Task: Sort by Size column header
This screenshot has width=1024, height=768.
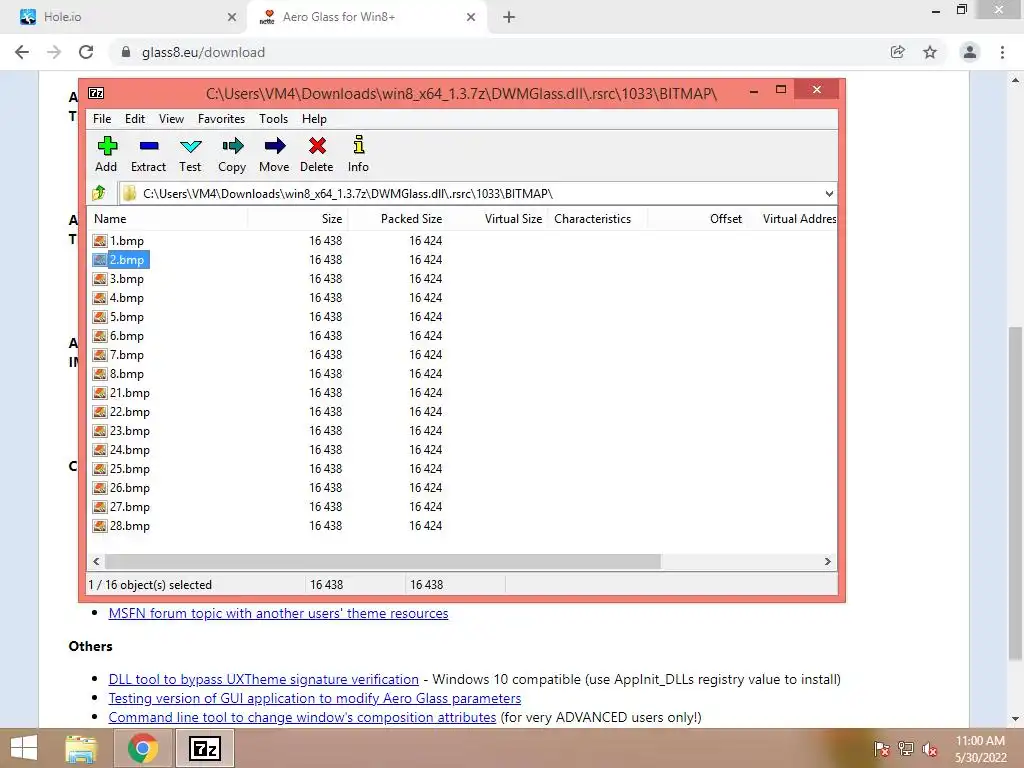Action: (298, 219)
